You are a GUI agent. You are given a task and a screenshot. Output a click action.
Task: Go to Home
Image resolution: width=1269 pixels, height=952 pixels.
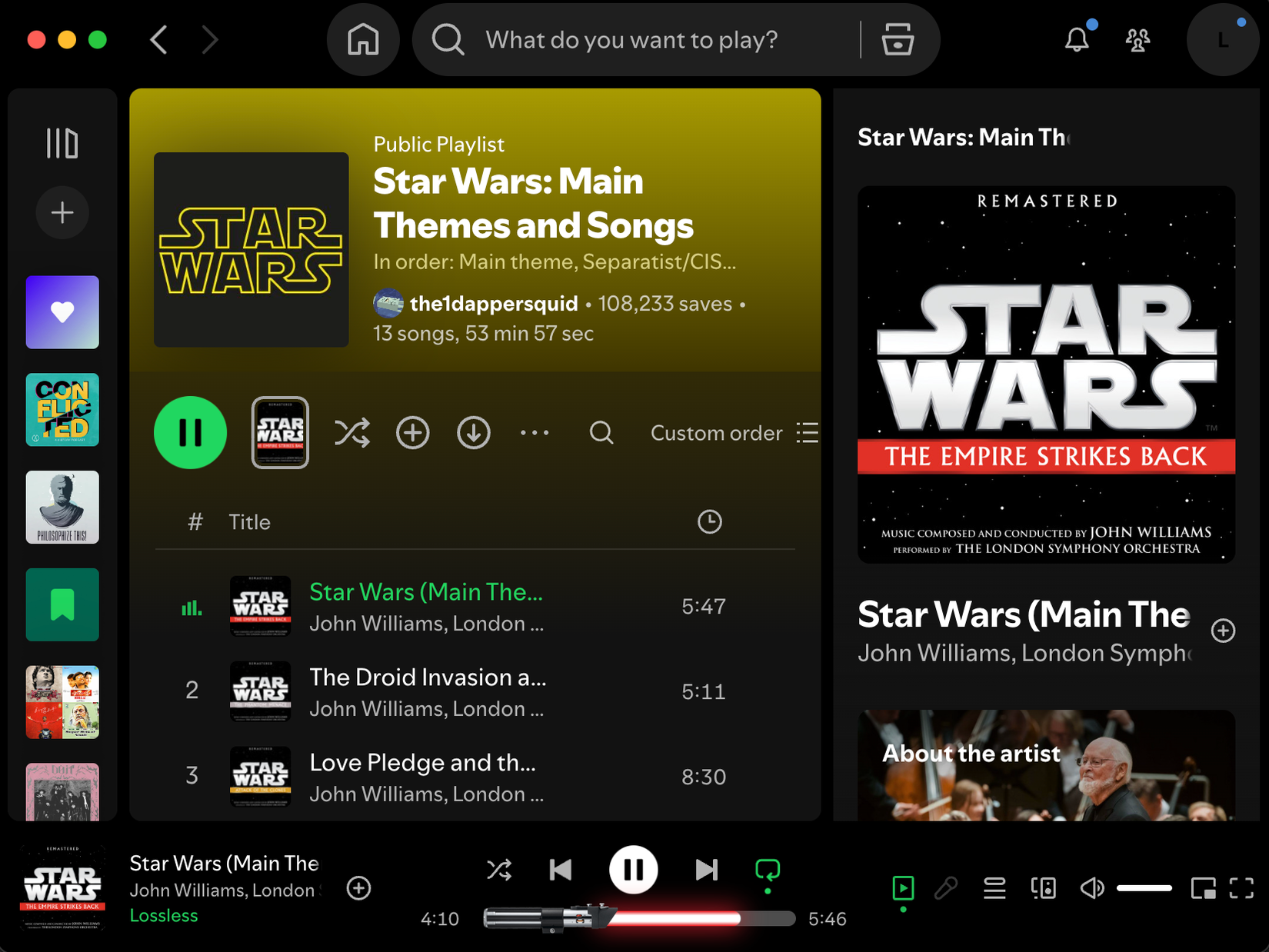point(363,39)
